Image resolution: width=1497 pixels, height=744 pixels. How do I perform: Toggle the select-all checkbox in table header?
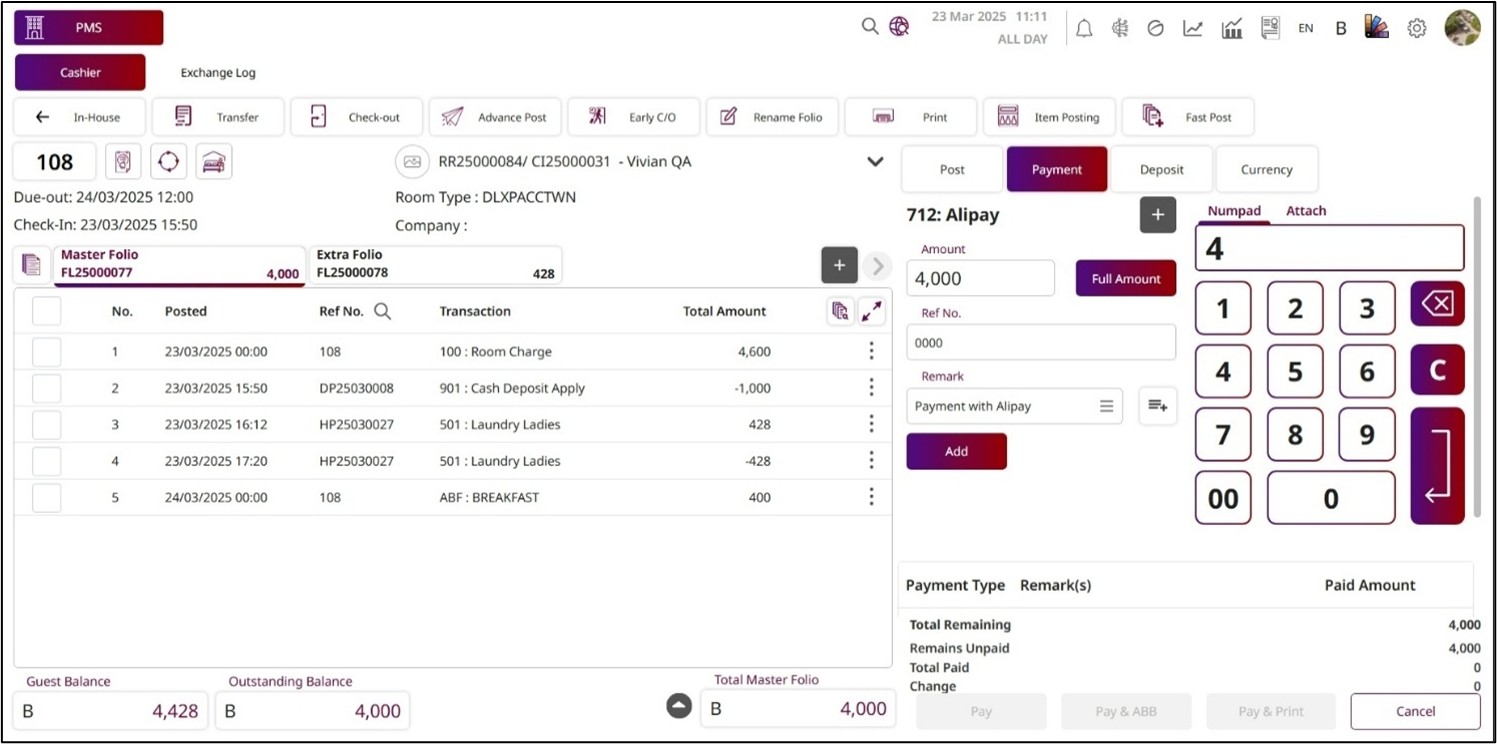tap(47, 312)
